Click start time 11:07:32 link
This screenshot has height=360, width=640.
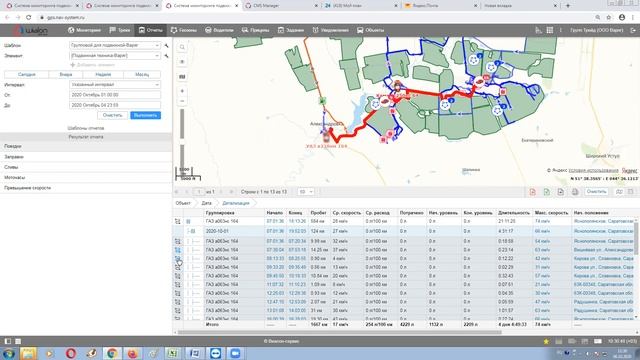tap(275, 284)
